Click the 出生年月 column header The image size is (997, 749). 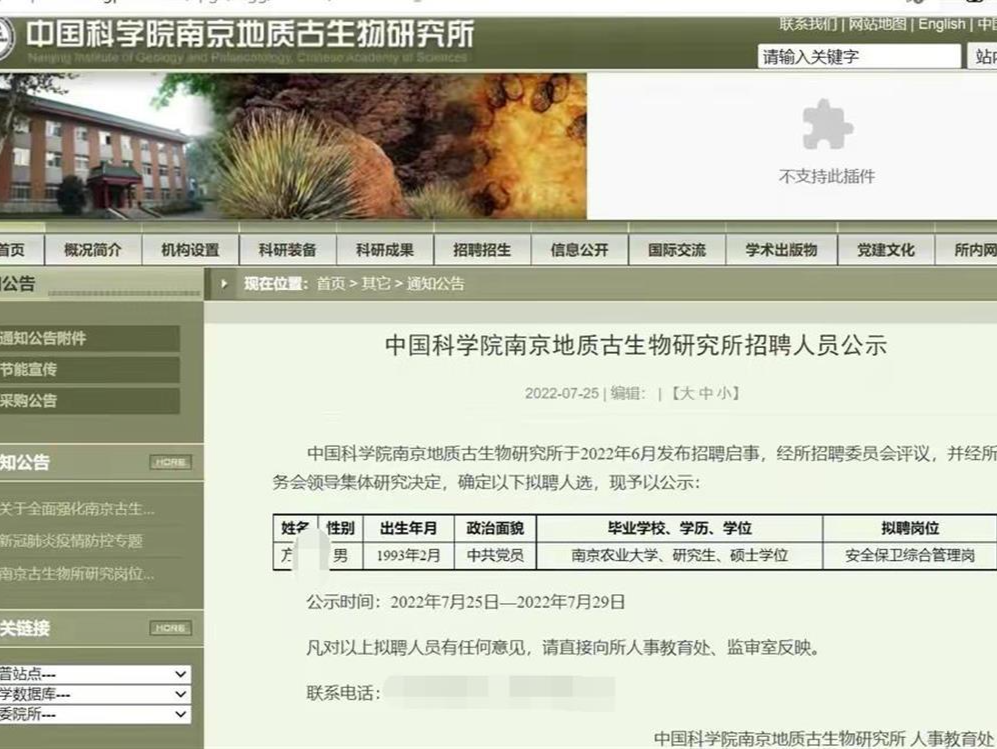(408, 528)
